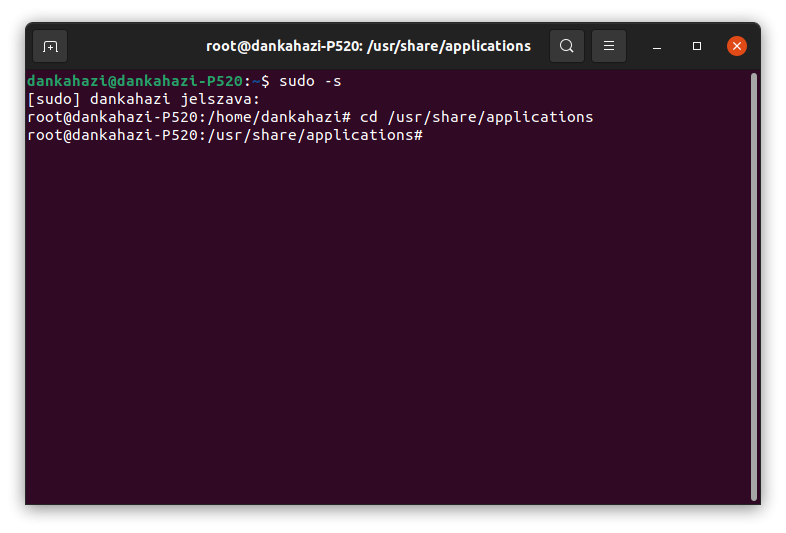This screenshot has width=786, height=533.
Task: Open the hamburger menu
Action: [609, 46]
